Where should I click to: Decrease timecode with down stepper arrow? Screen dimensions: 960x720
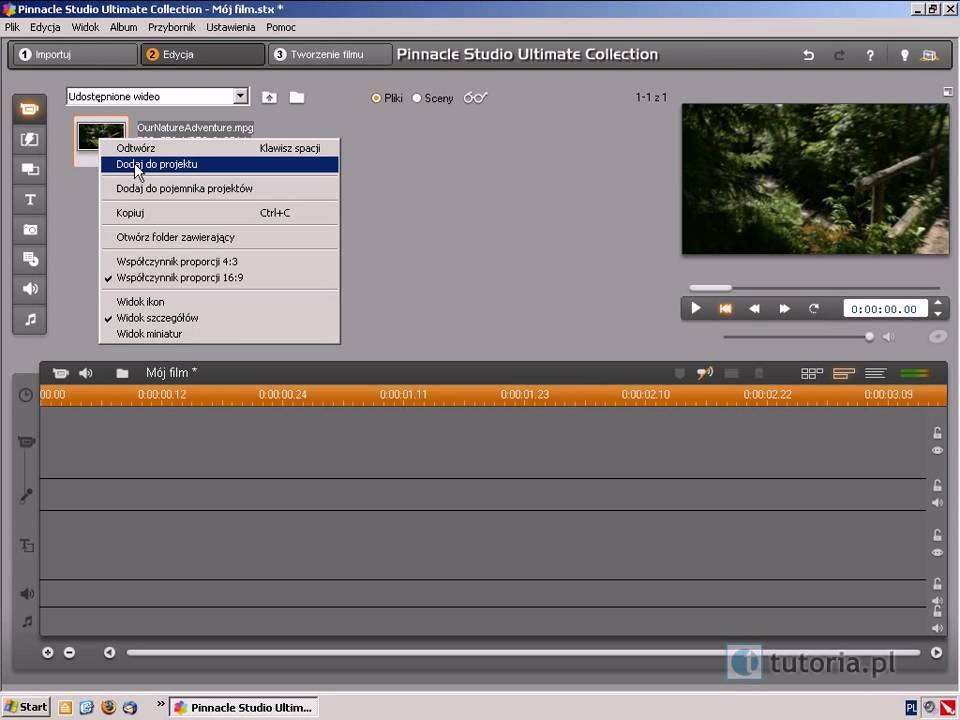(938, 314)
